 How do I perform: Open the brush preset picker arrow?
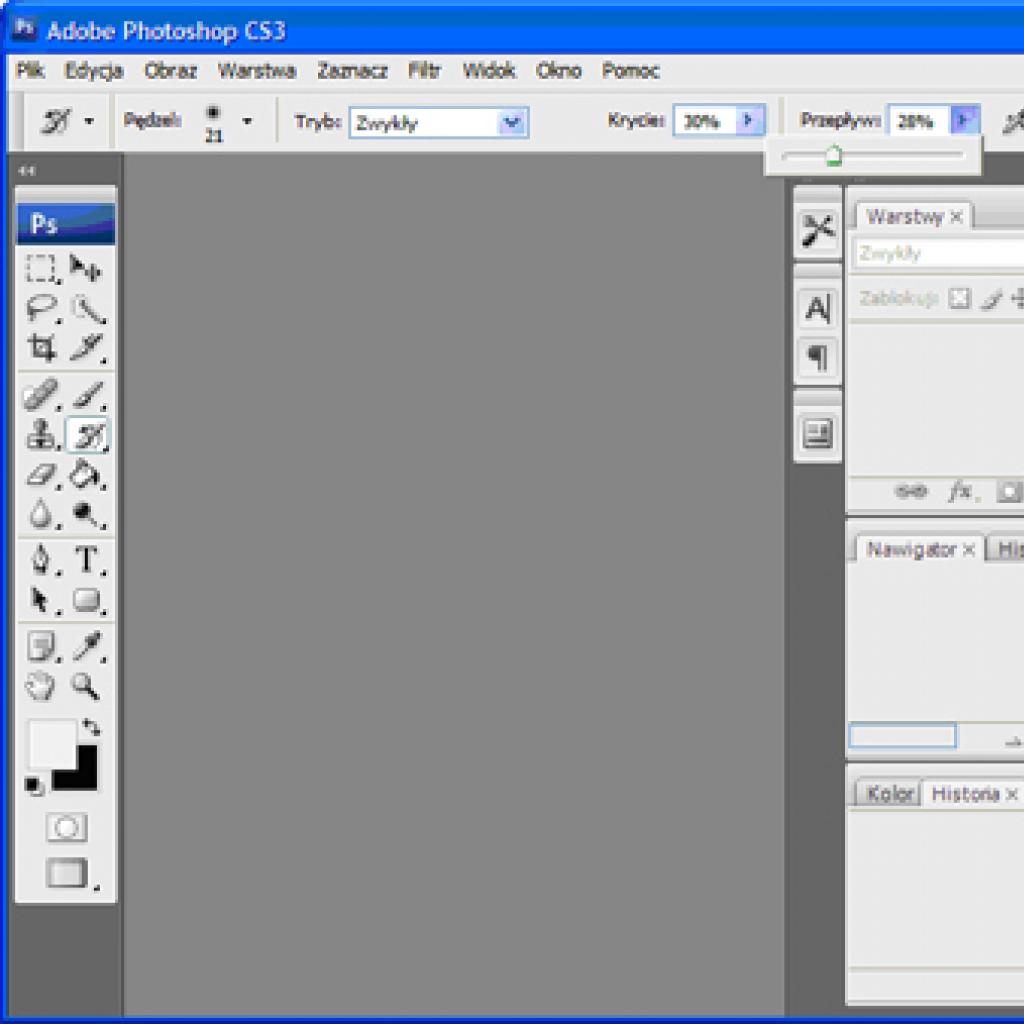point(247,121)
